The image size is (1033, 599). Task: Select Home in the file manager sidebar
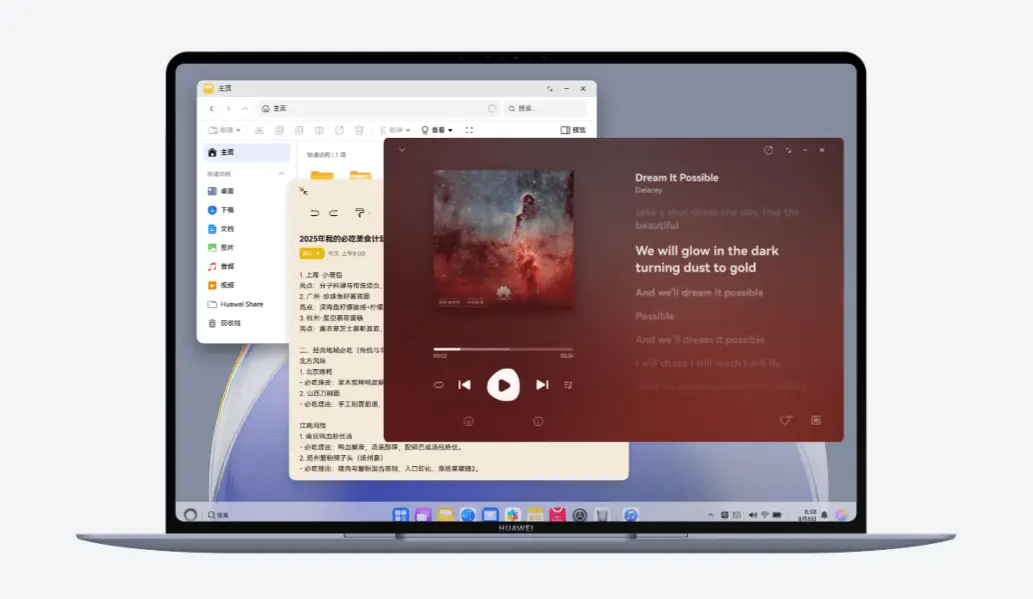click(x=247, y=152)
